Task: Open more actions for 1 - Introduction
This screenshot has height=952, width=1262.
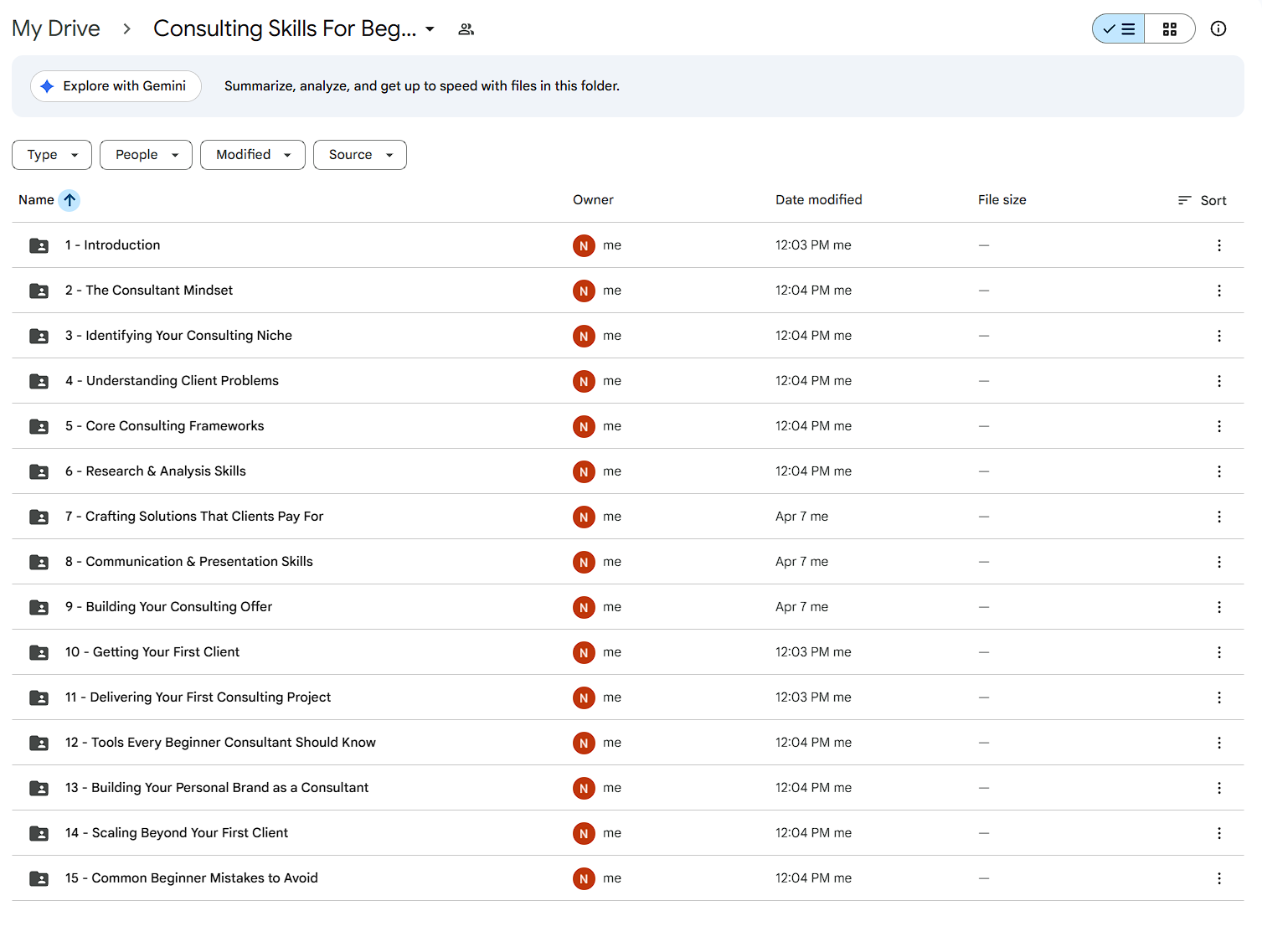Action: [x=1218, y=245]
